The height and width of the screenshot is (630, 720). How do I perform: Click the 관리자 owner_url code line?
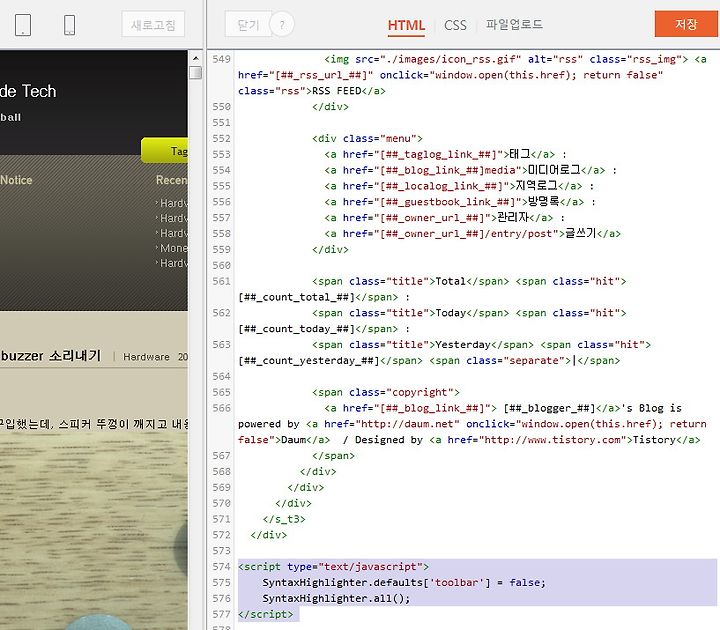[444, 217]
